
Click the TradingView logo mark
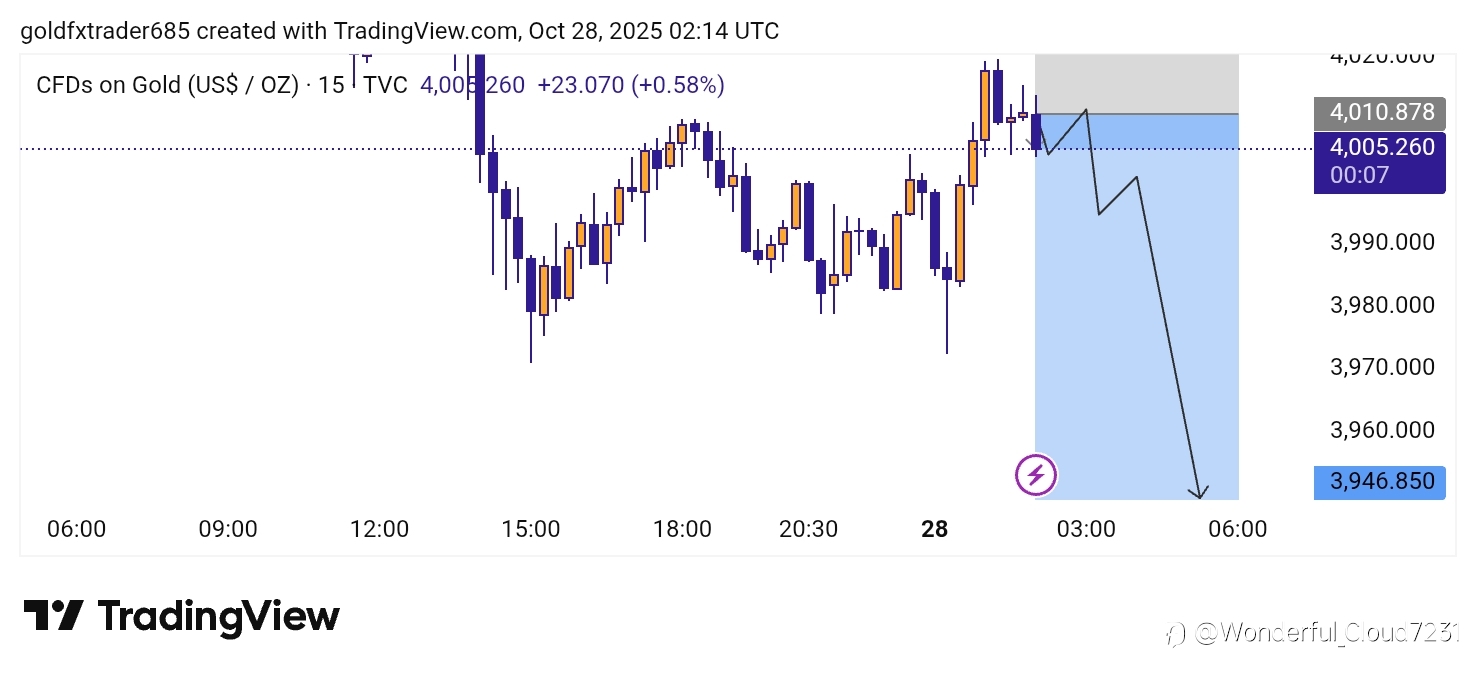[52, 616]
